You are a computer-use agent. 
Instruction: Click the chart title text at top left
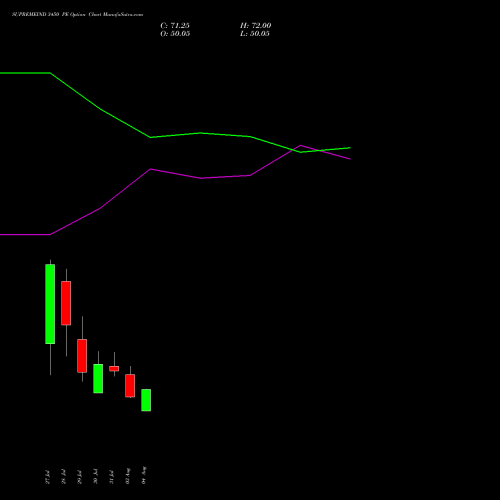(77, 15)
